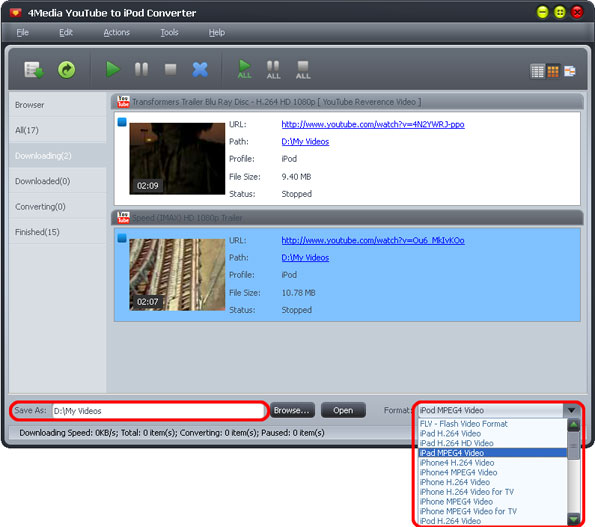Start all tasks with Play ALL icon
595x527 pixels.
244,69
